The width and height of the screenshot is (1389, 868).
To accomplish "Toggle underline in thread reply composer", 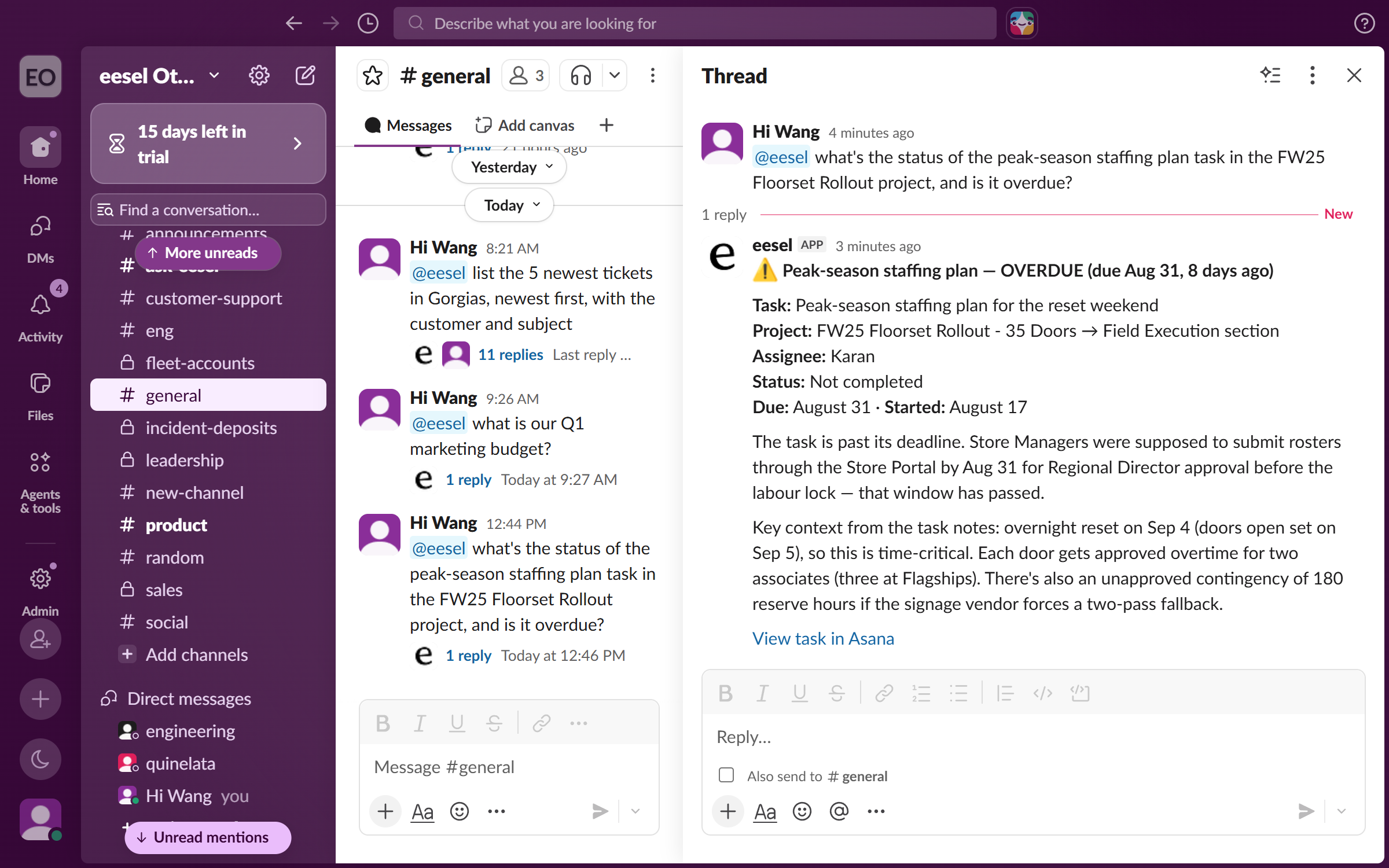I will pos(799,693).
